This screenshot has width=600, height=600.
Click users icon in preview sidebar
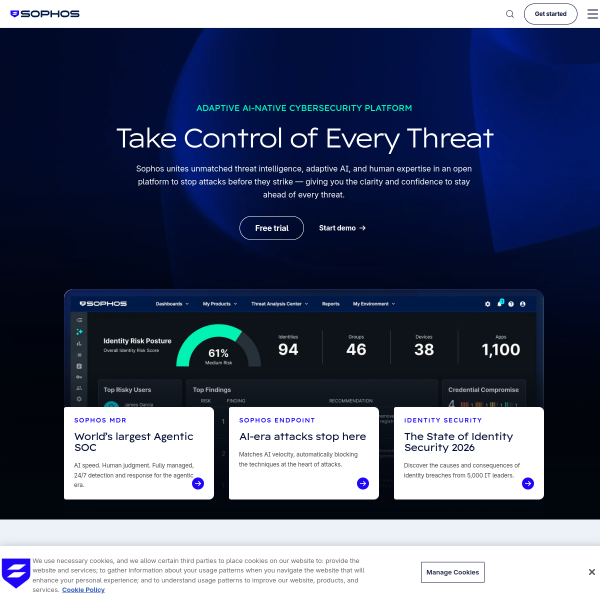pos(79,388)
